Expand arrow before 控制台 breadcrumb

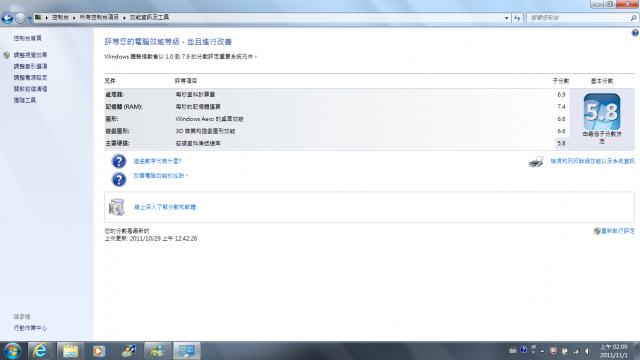coord(47,18)
